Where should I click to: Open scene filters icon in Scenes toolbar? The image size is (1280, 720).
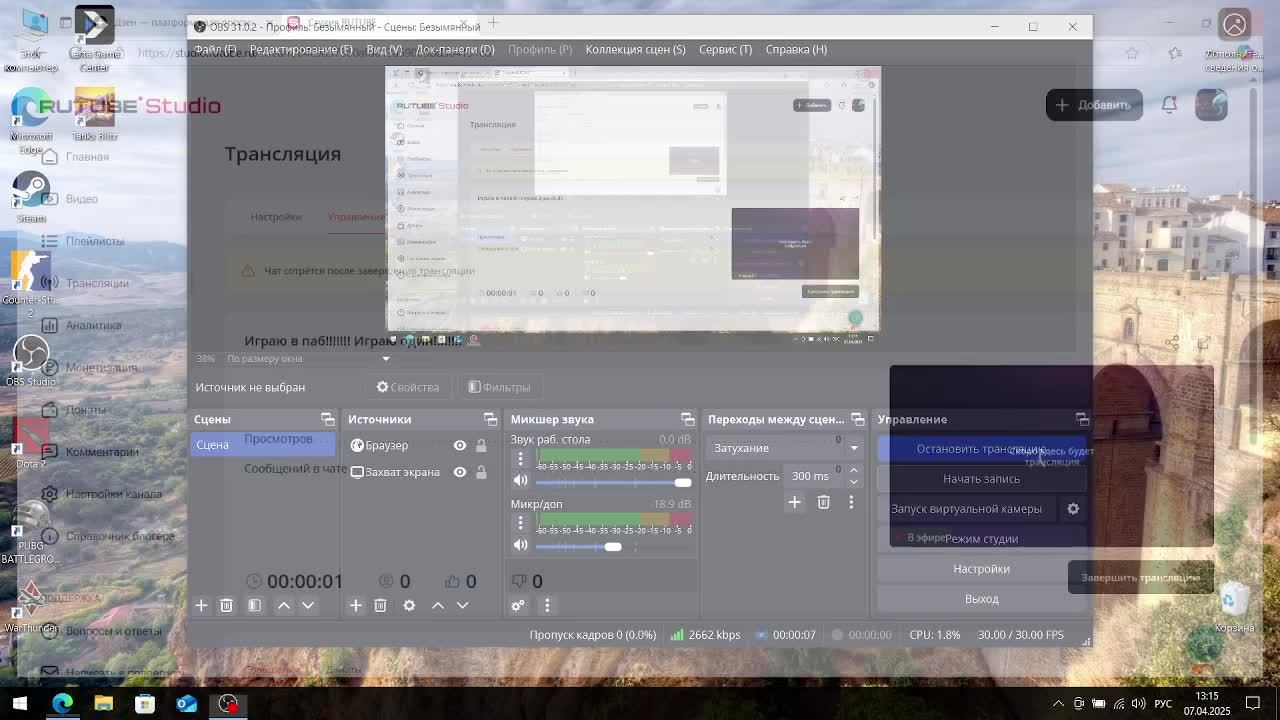pyautogui.click(x=254, y=605)
